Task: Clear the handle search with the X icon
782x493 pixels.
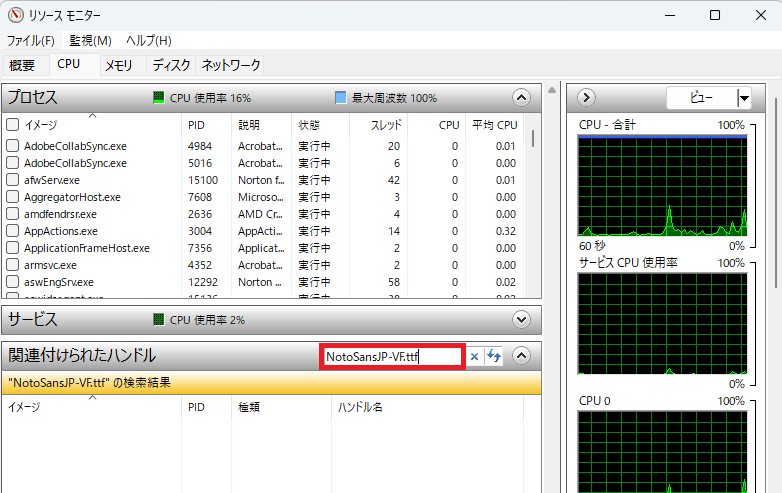Action: click(474, 356)
